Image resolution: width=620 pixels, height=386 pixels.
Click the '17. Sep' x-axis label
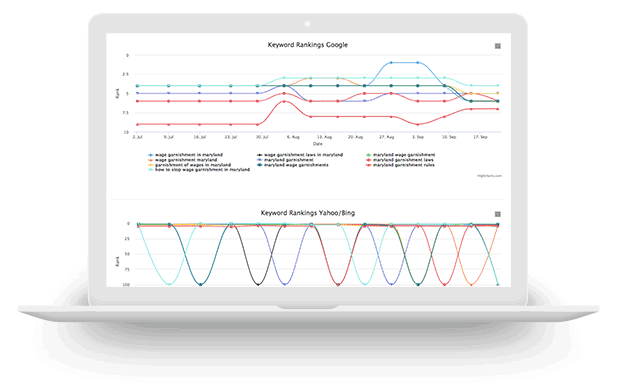click(x=480, y=137)
